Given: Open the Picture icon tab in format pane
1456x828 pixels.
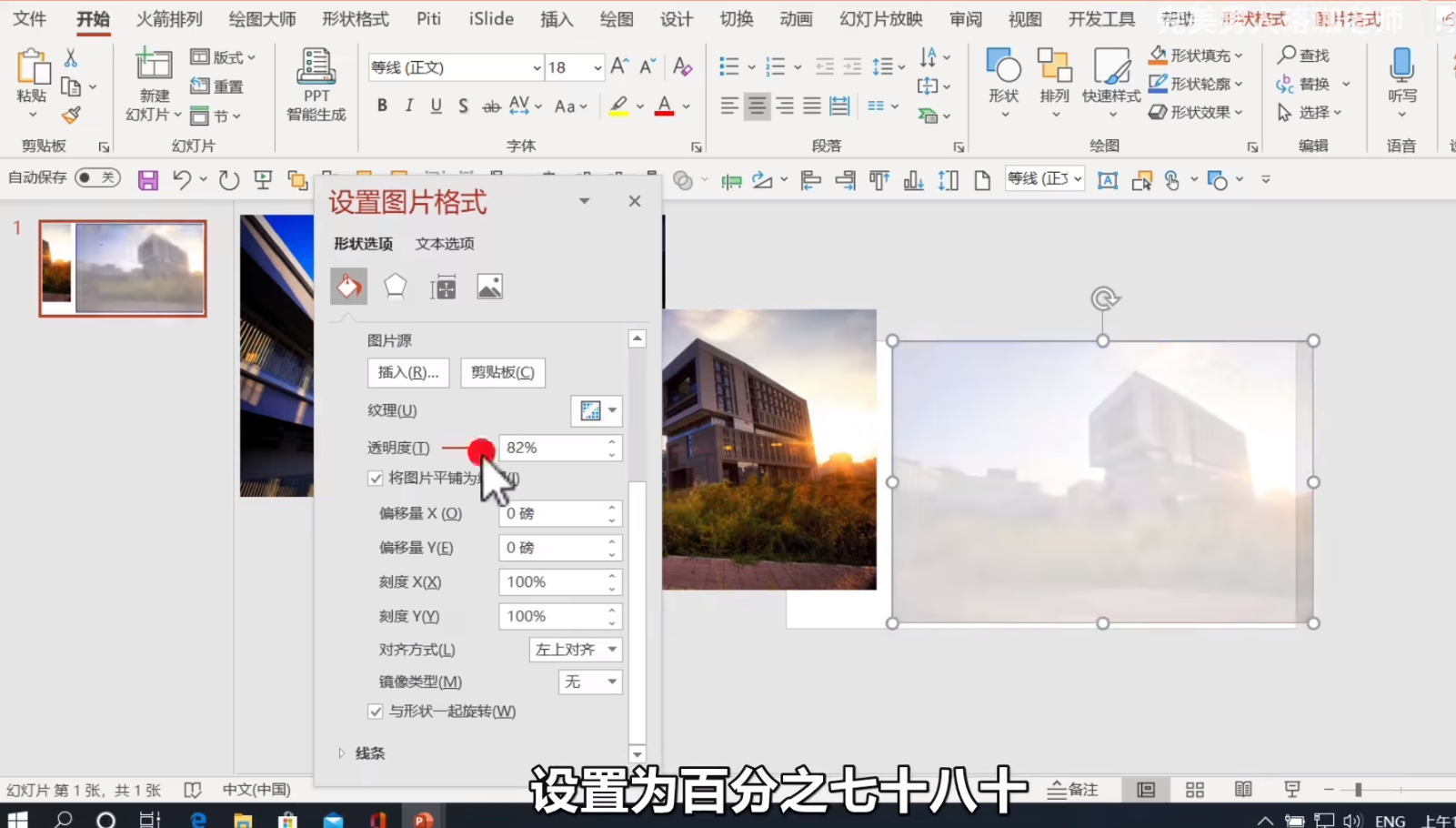Looking at the screenshot, I should [490, 287].
